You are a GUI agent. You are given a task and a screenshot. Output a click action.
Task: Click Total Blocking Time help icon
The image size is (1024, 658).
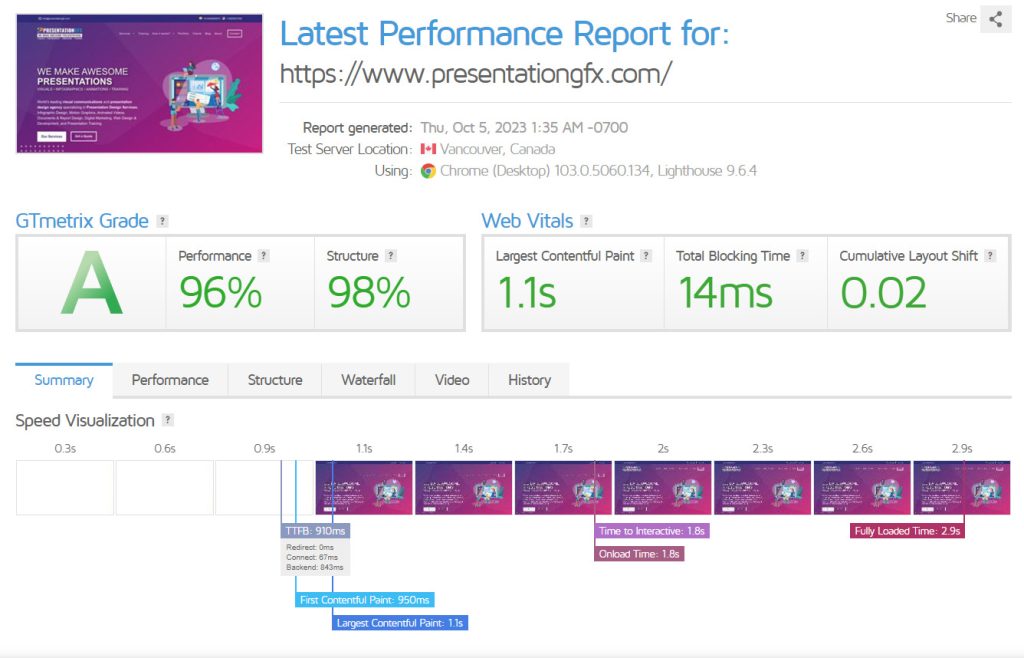point(802,256)
